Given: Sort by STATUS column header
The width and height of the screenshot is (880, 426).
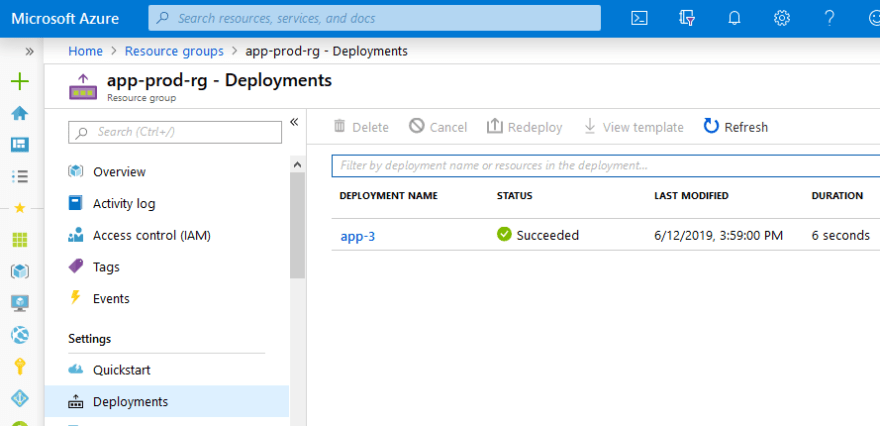Looking at the screenshot, I should coord(514,196).
